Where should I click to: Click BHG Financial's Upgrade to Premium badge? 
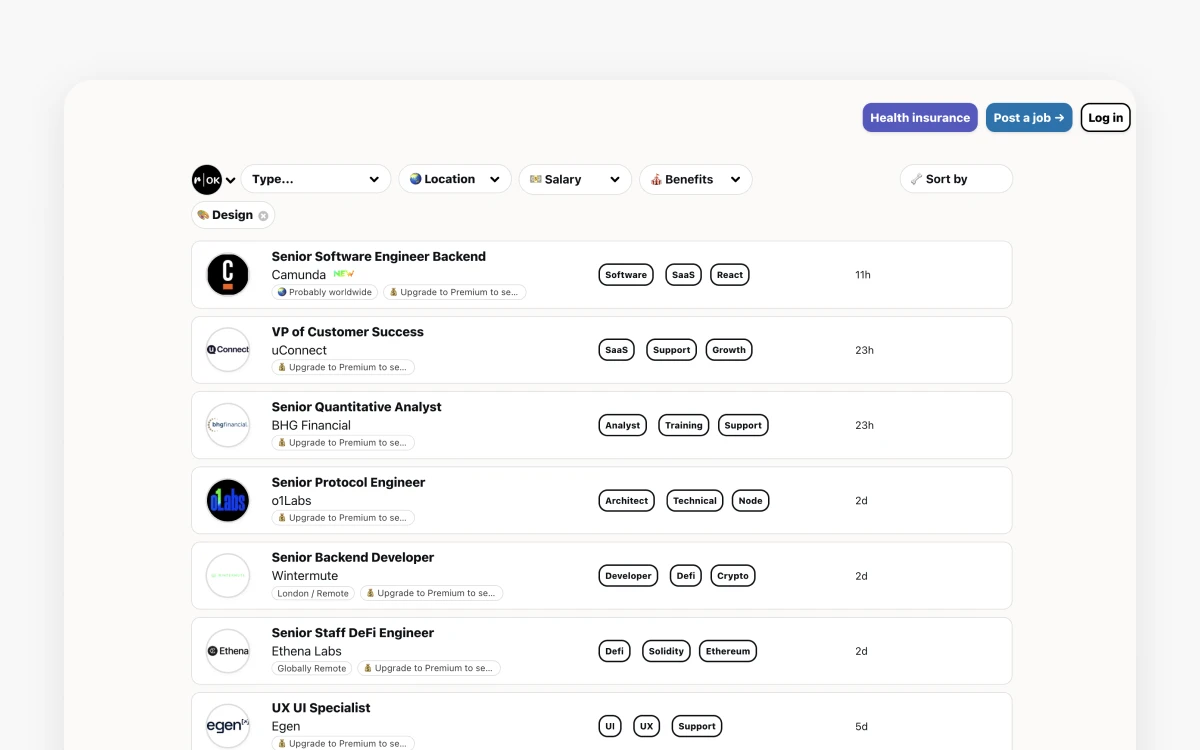pyautogui.click(x=343, y=442)
